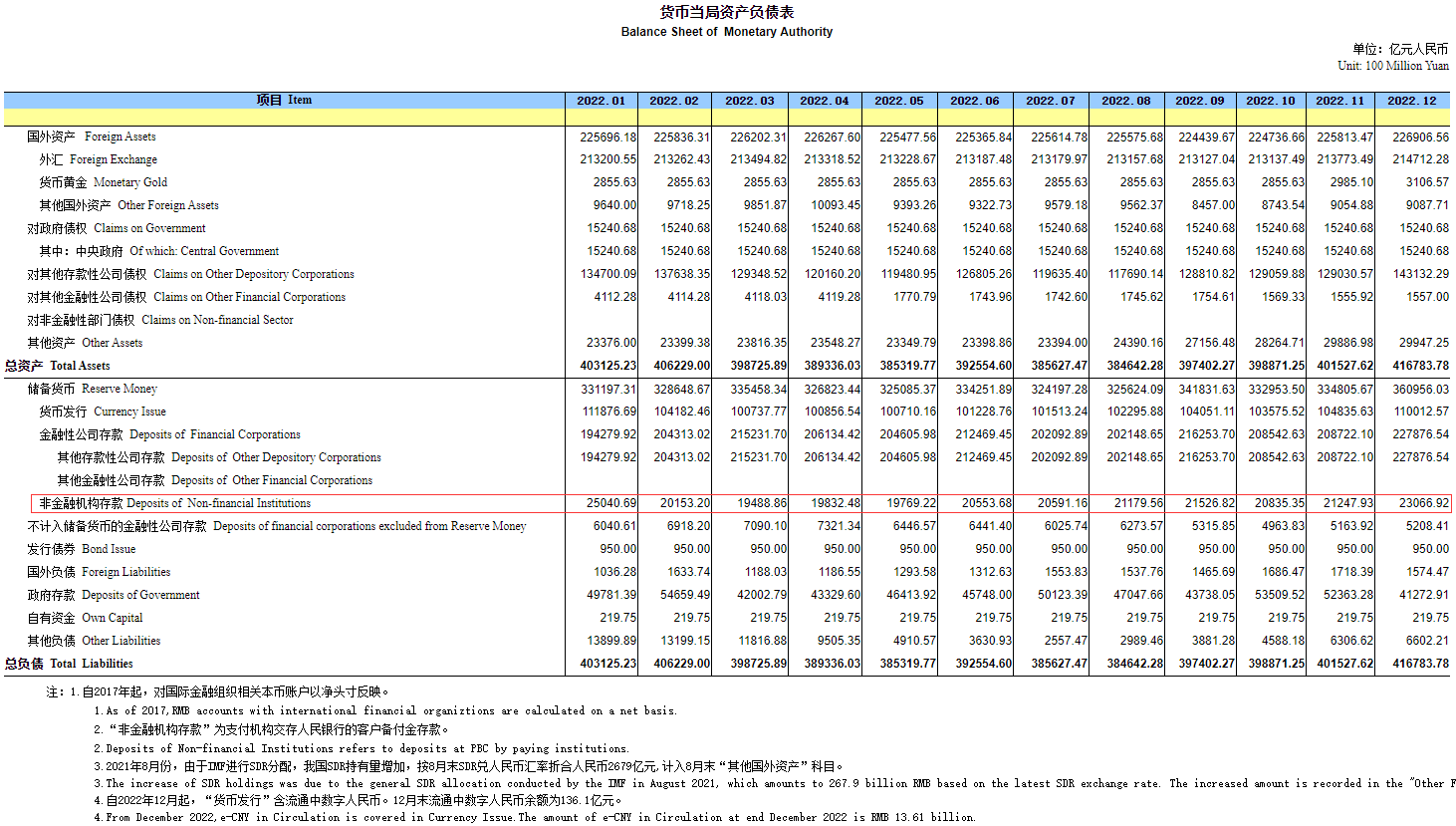1456x826 pixels.
Task: Click Total Assets value 403125.23
Action: [607, 367]
